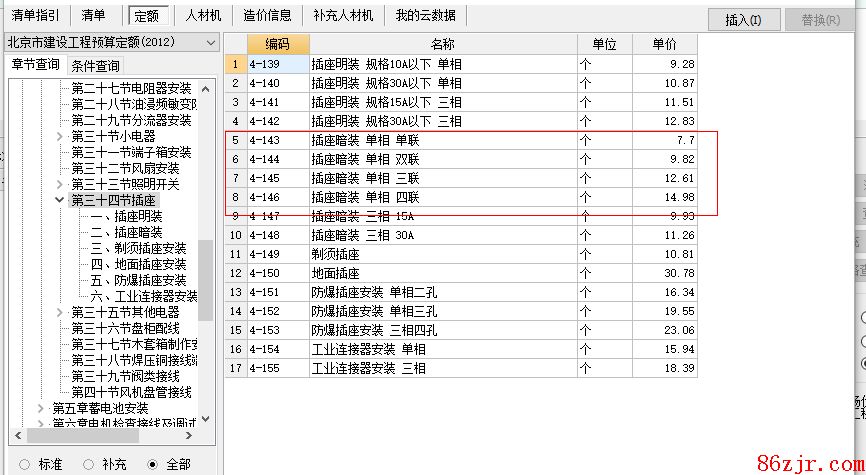Switch to the 条件查询 tab

pos(95,66)
